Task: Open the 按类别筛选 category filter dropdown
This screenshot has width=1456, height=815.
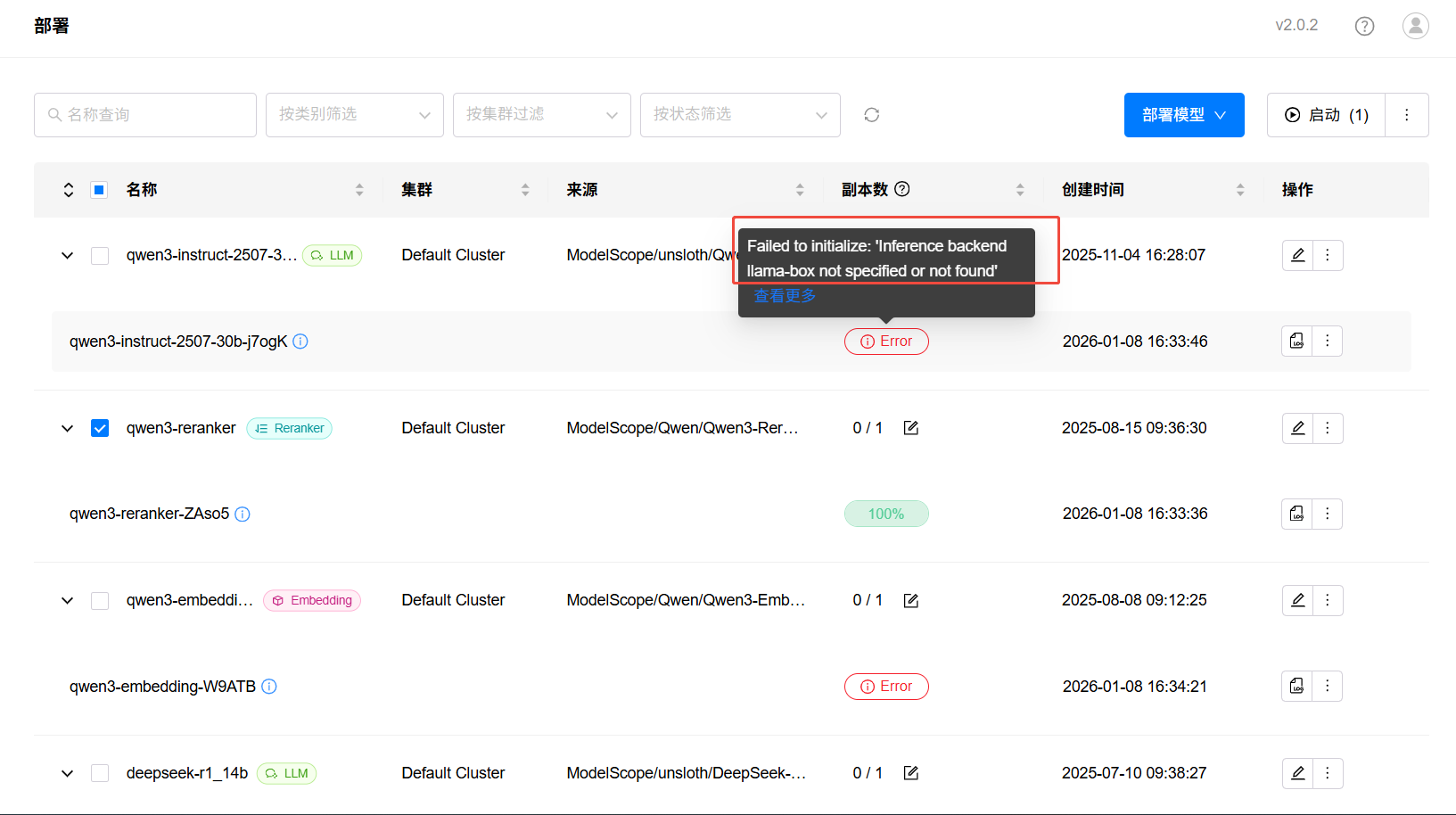Action: point(355,115)
